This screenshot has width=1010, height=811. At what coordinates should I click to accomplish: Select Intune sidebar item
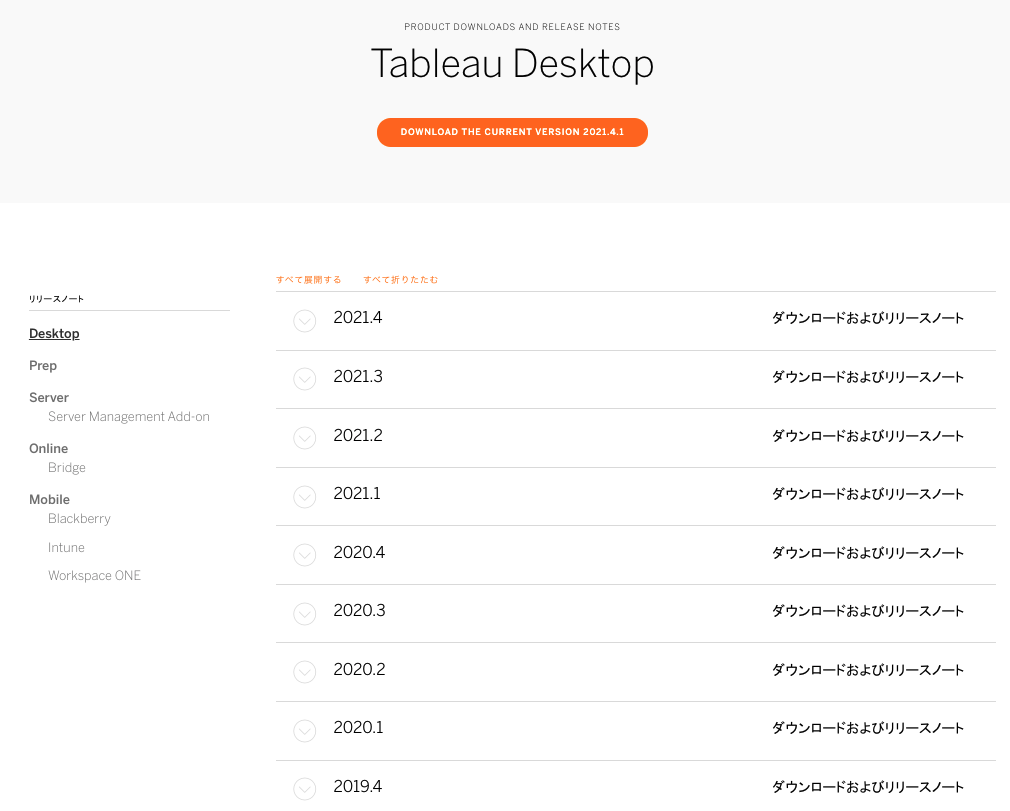coord(66,548)
